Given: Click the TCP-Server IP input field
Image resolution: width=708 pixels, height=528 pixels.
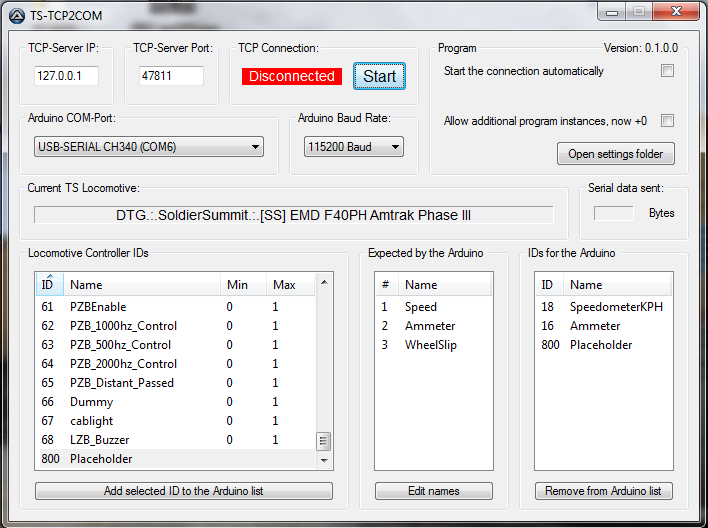Looking at the screenshot, I should pyautogui.click(x=66, y=76).
